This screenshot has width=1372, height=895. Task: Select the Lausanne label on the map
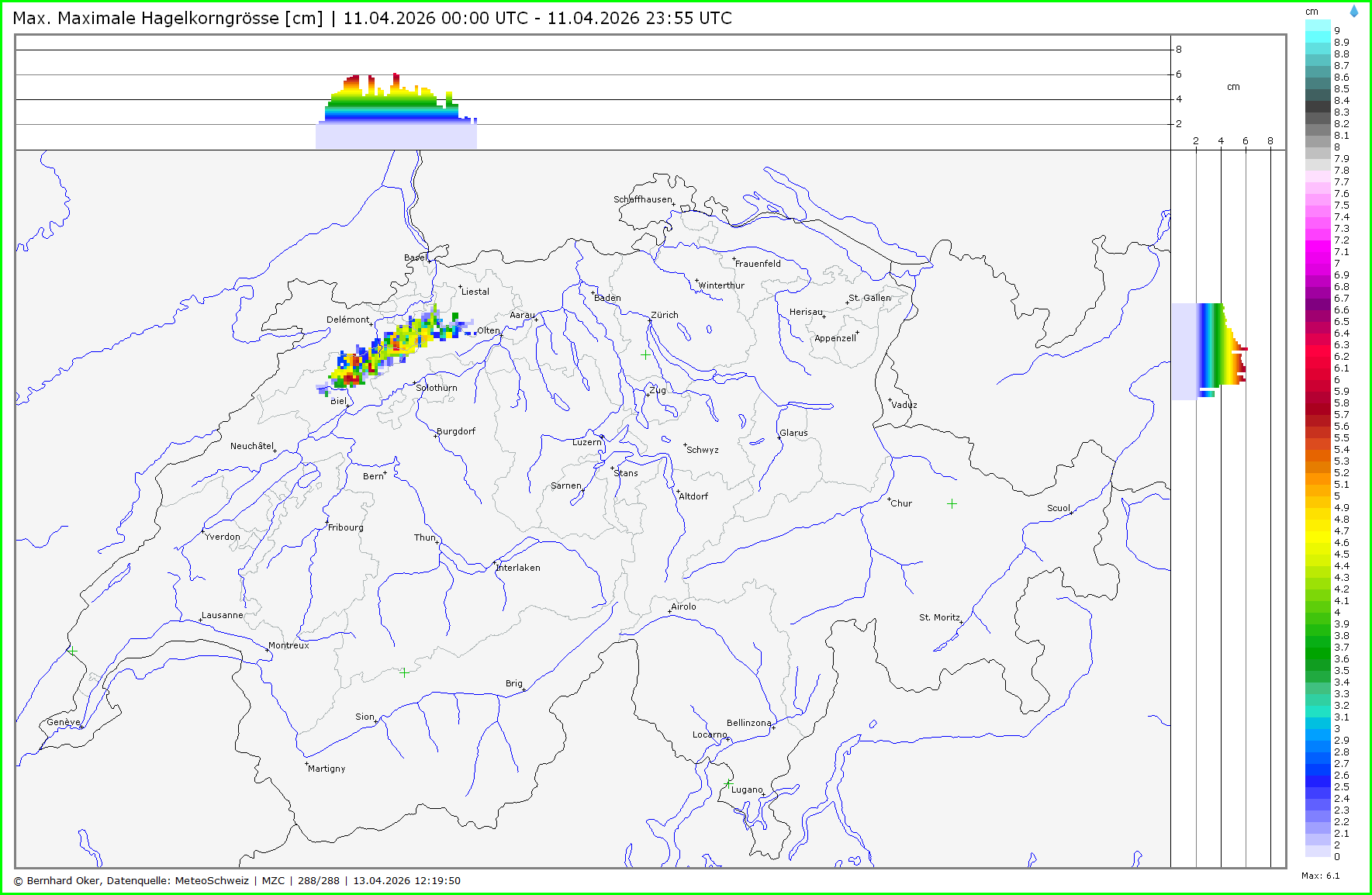[222, 615]
